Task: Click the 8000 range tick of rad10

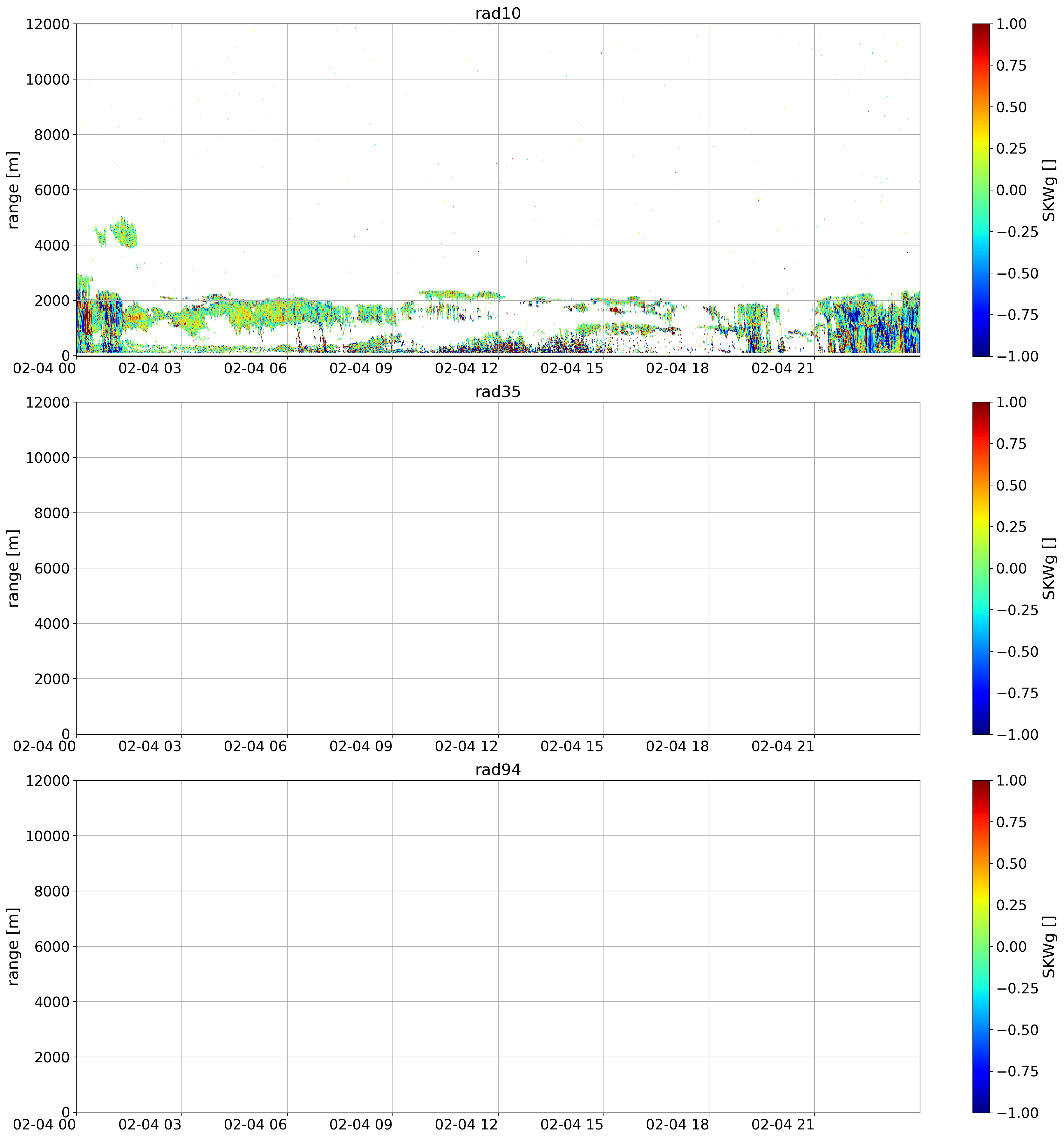Action: (x=52, y=135)
